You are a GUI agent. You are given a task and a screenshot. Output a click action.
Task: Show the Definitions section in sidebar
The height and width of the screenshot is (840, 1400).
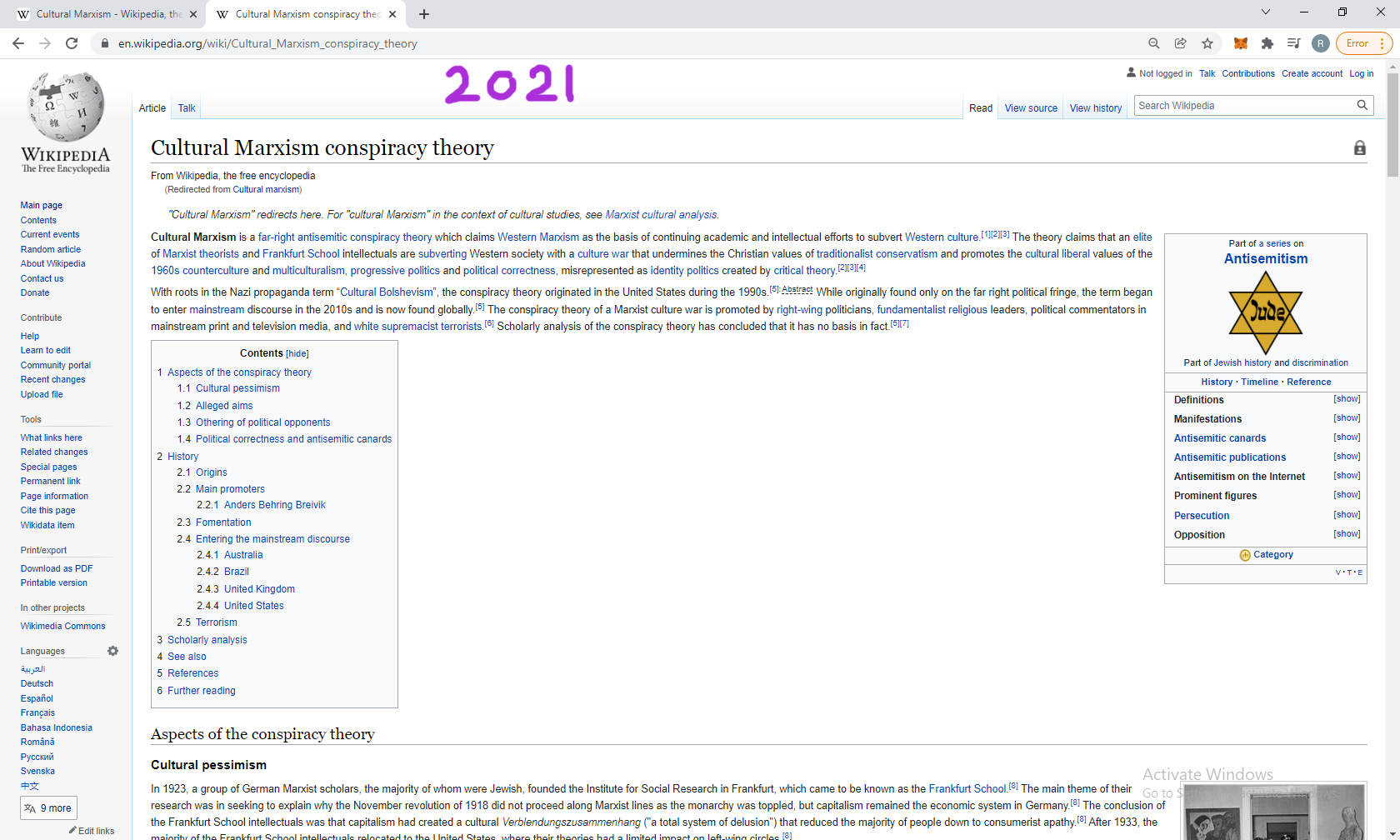[1347, 399]
